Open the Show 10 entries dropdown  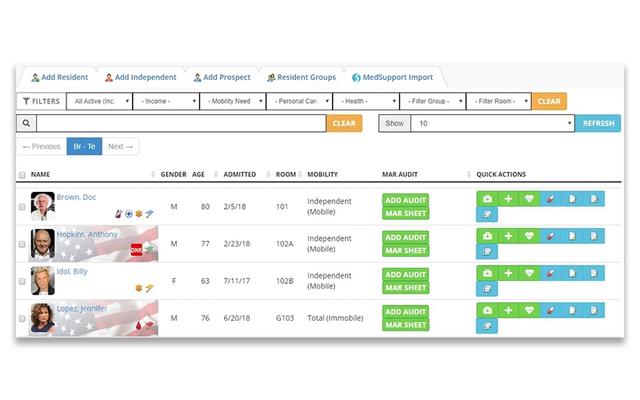click(x=493, y=123)
